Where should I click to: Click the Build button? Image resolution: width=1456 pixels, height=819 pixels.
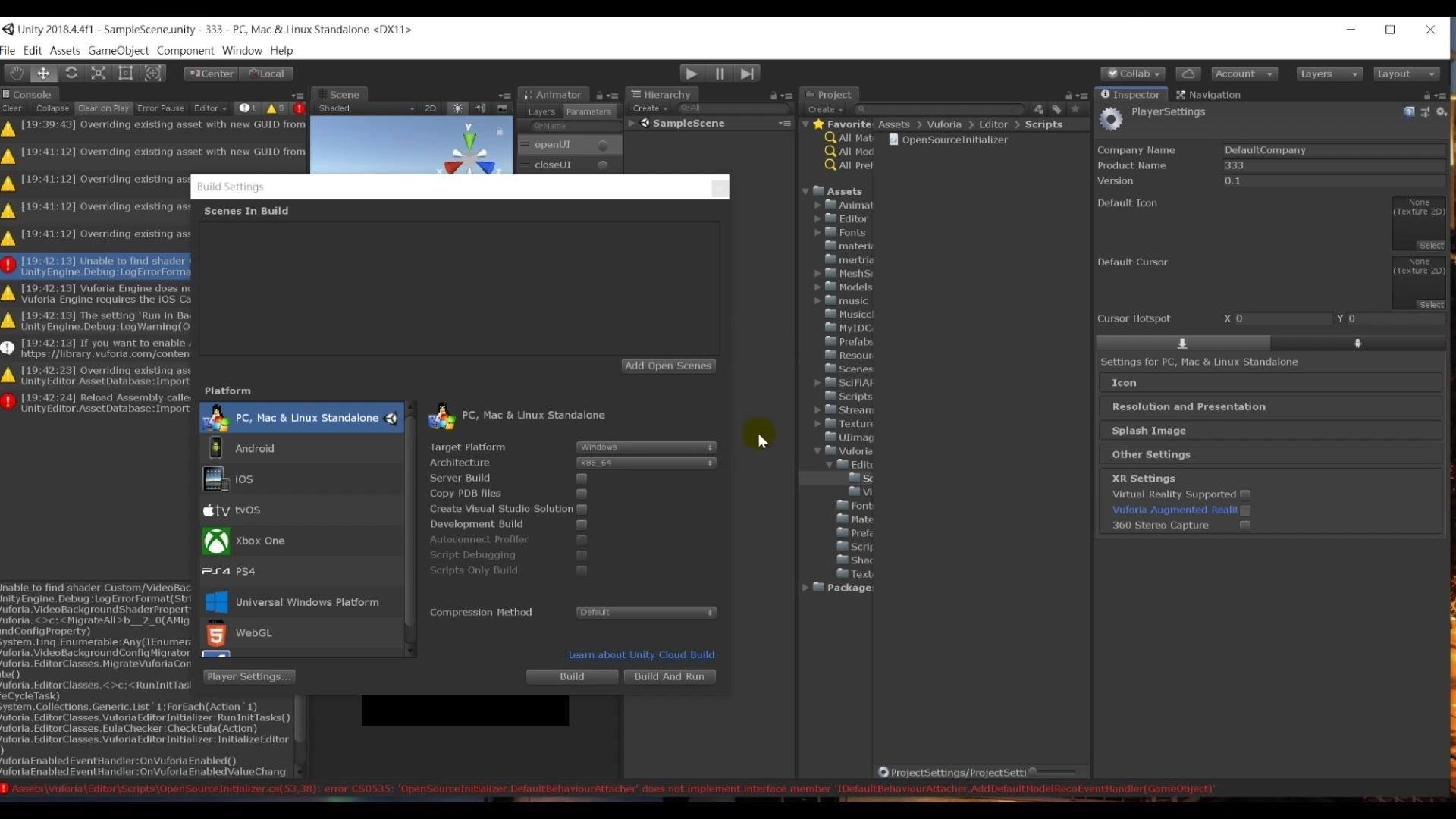click(572, 676)
